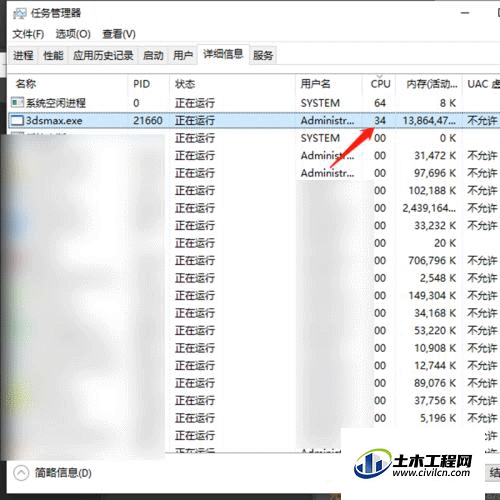Click memory value 2,439,164...
Image resolution: width=500 pixels, height=500 pixels.
429,208
